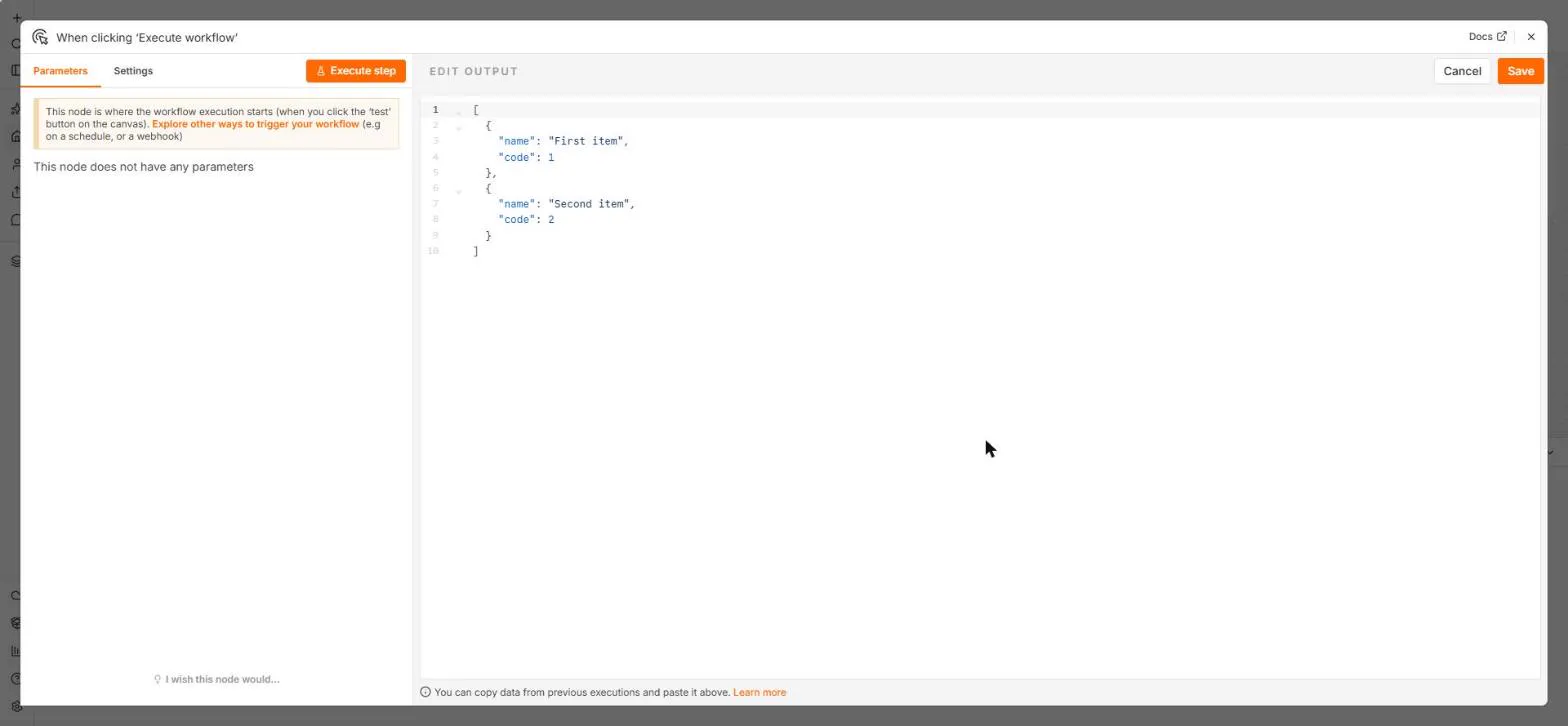This screenshot has height=726, width=1568.
Task: Collapse the JSON array at line 1
Action: 459,111
